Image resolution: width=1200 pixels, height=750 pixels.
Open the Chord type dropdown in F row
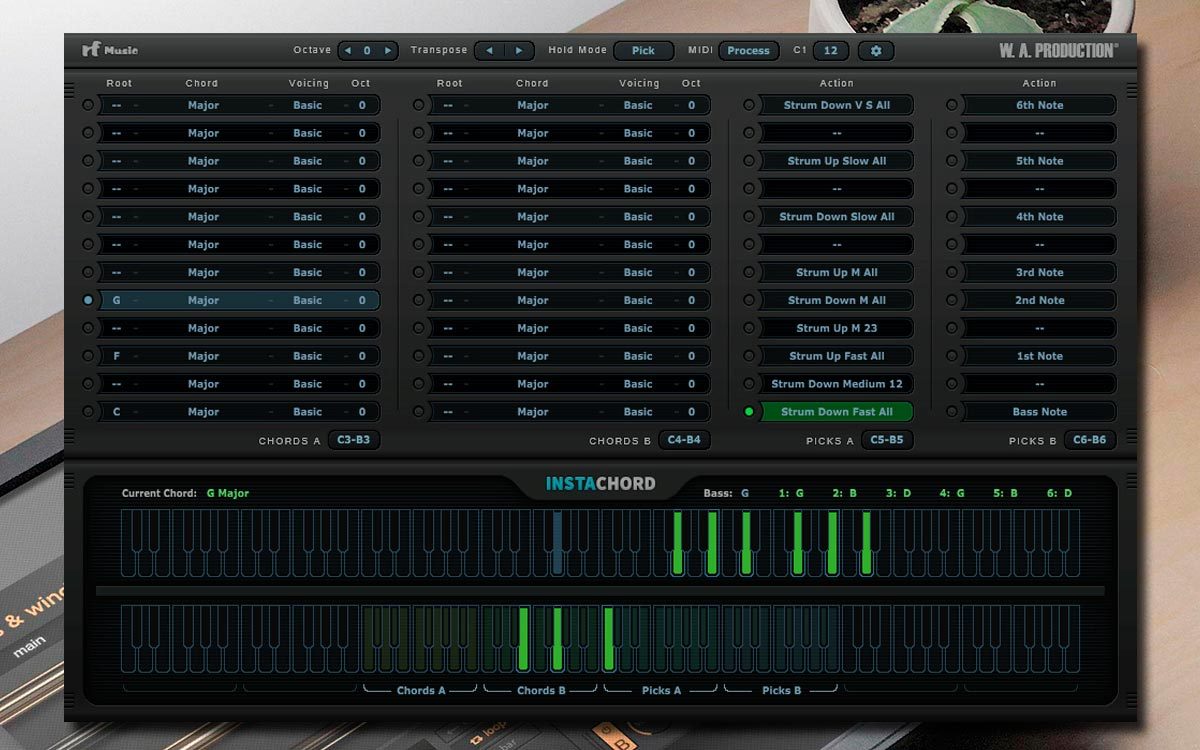coord(203,356)
